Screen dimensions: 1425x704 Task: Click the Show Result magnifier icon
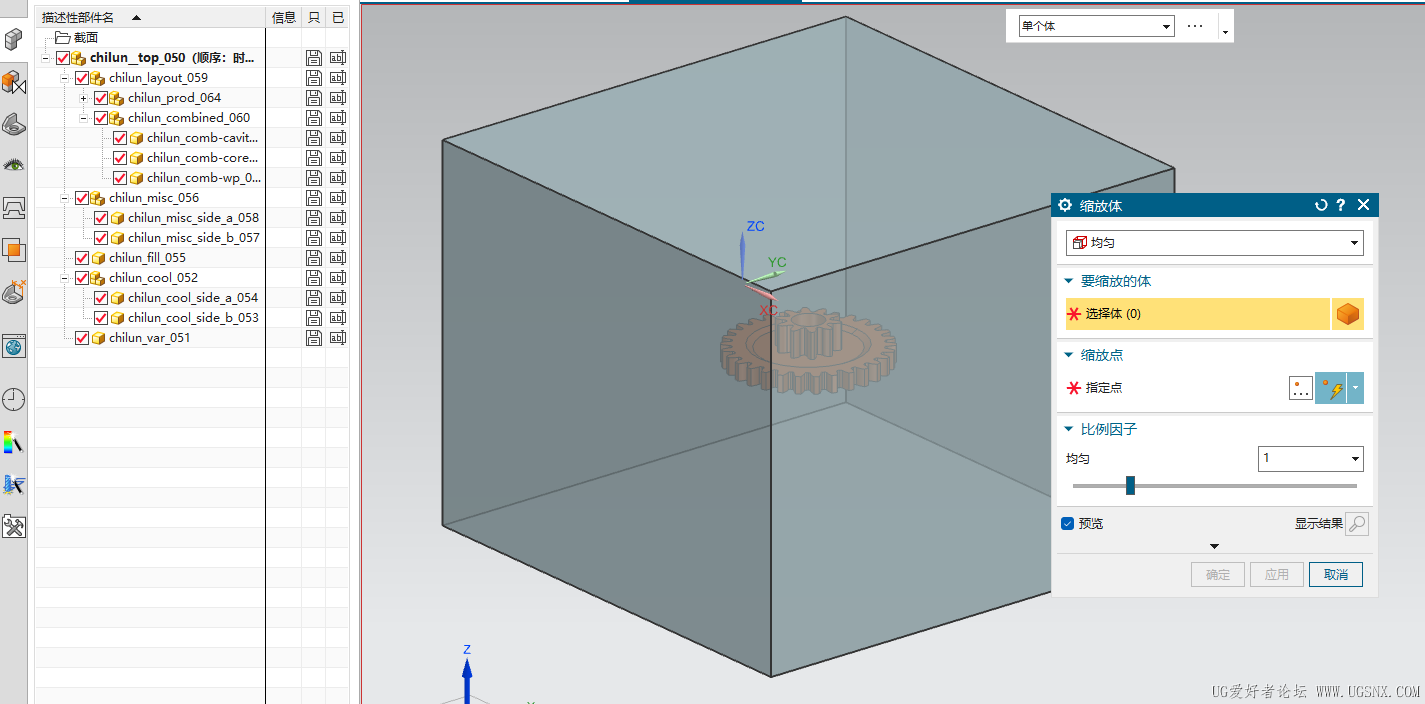click(1357, 524)
